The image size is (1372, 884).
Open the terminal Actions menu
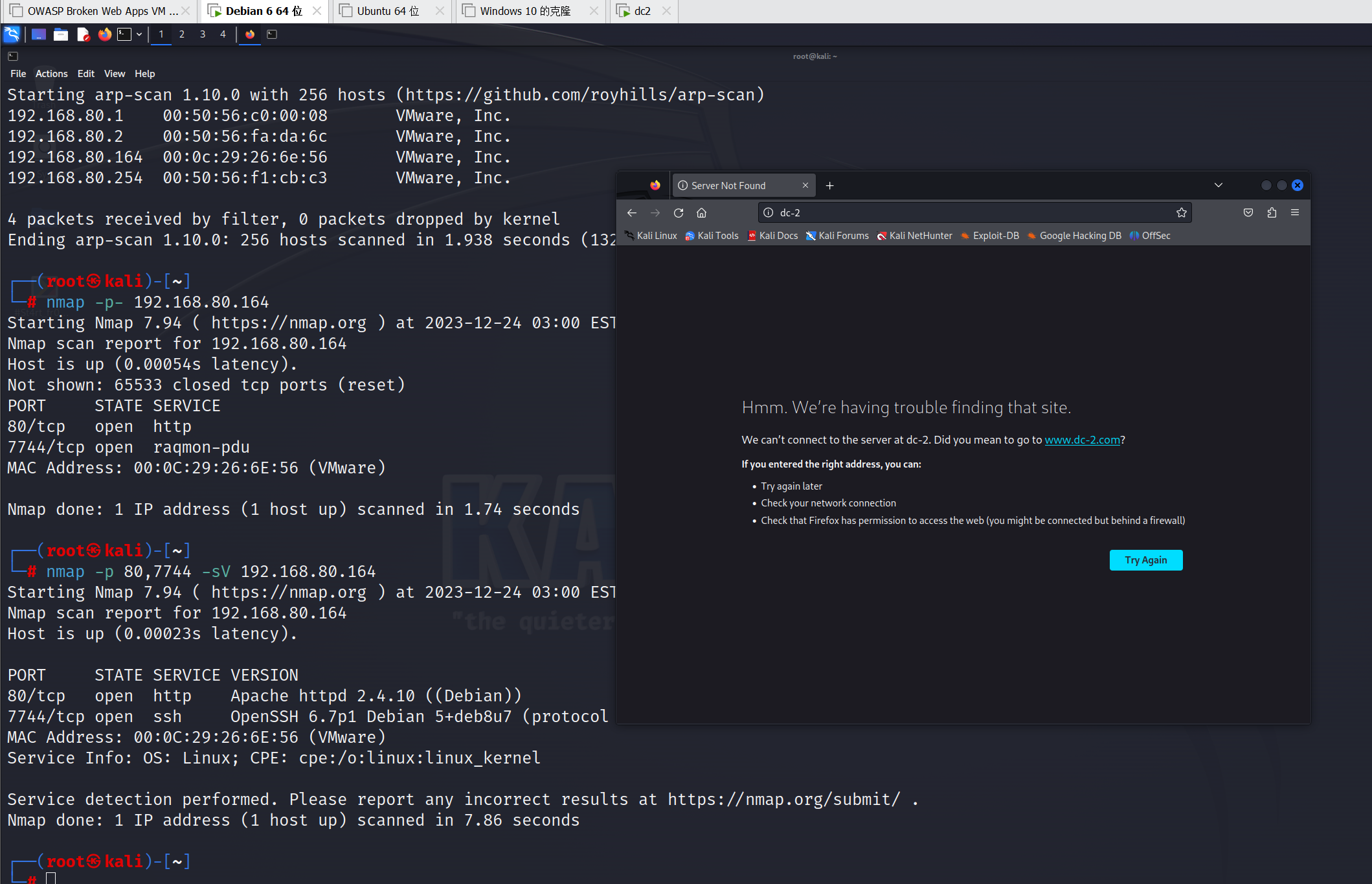pyautogui.click(x=52, y=74)
